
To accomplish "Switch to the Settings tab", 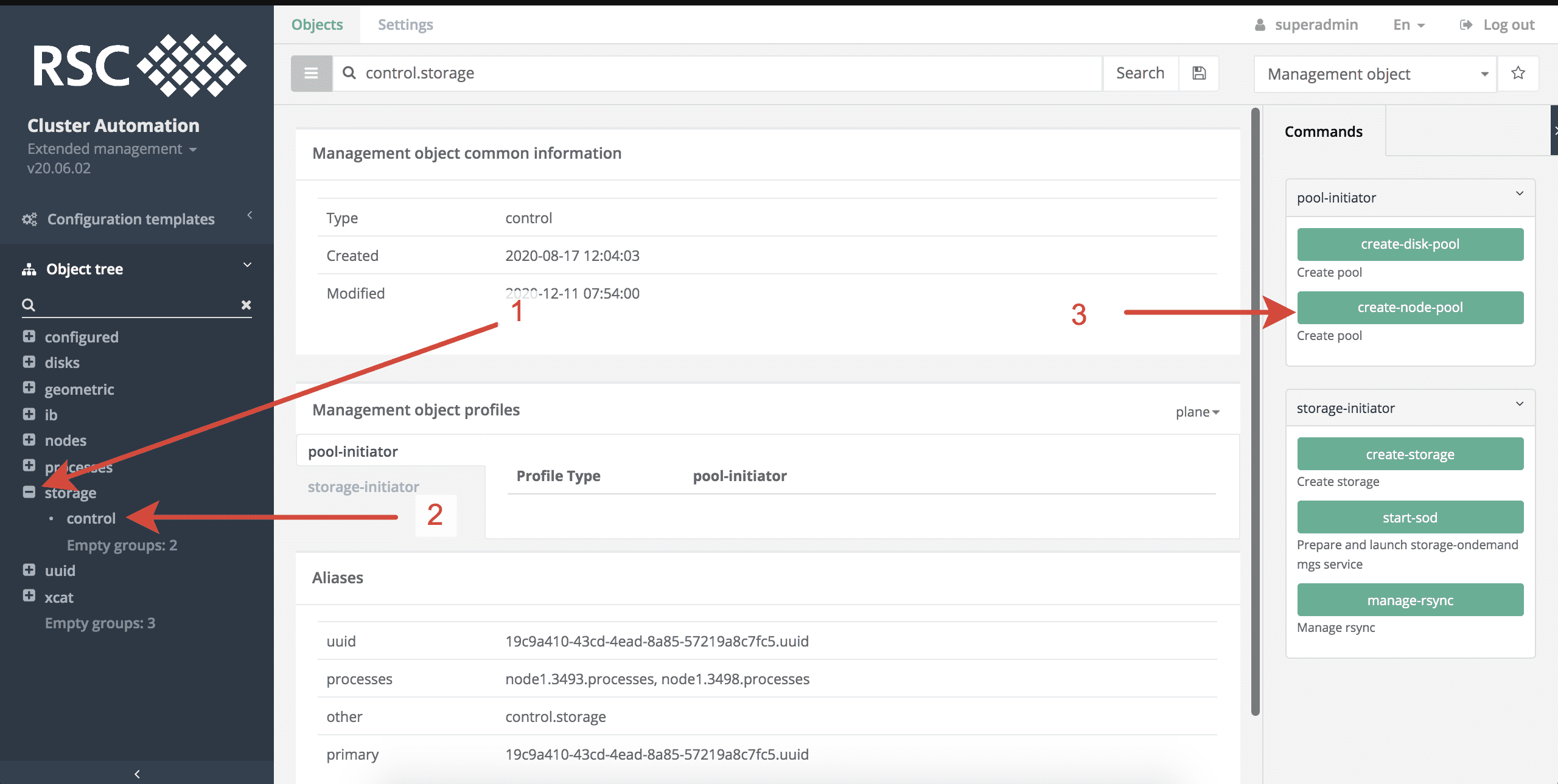I will point(405,25).
